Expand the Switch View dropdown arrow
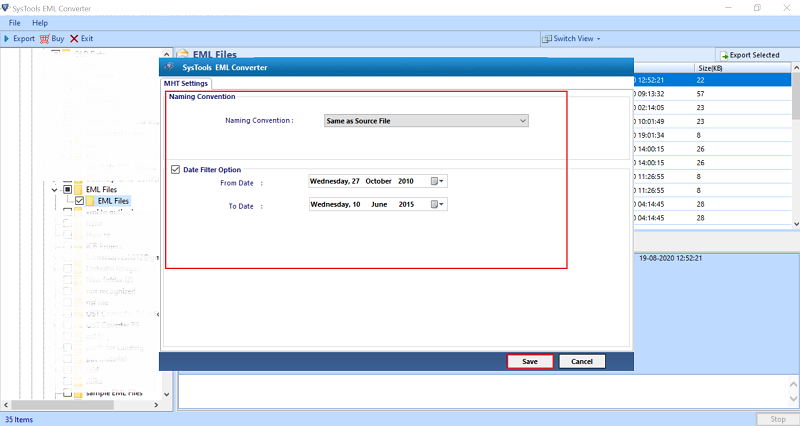This screenshot has height=426, width=800. [598, 39]
